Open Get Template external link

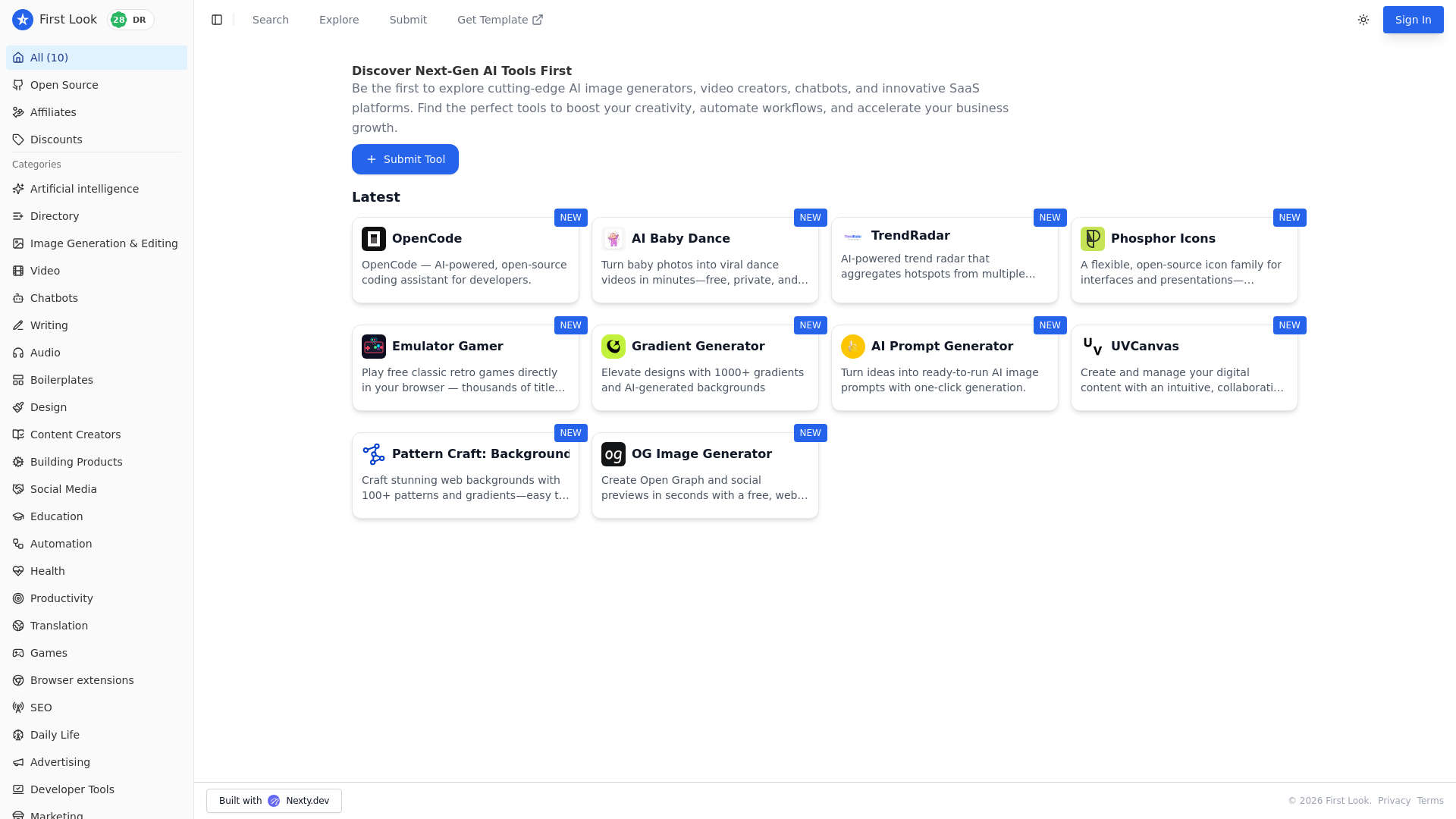tap(500, 20)
